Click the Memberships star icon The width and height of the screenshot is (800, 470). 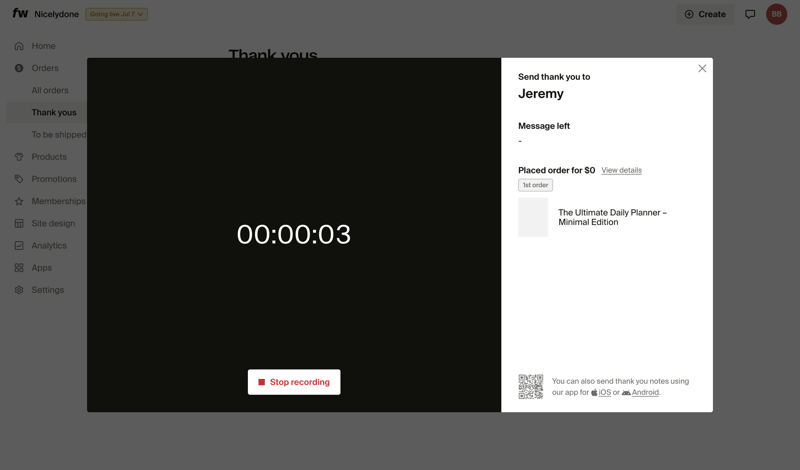tap(19, 201)
